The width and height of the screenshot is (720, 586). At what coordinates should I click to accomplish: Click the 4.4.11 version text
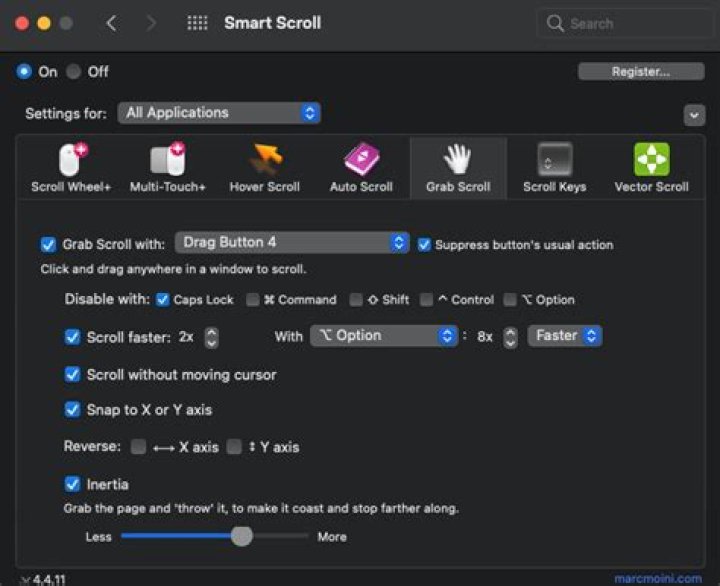click(x=49, y=580)
